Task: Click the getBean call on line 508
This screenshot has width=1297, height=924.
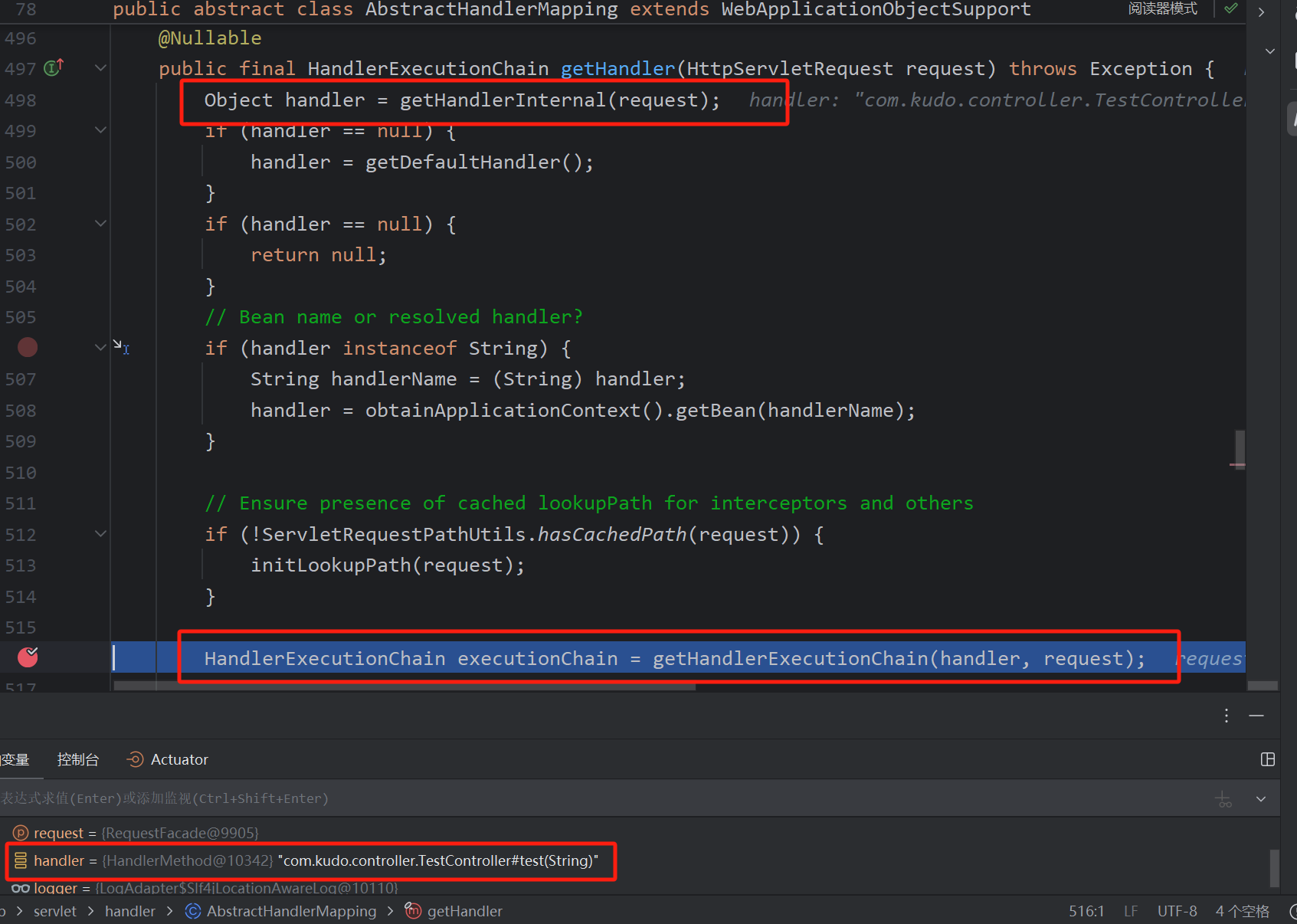Action: [716, 410]
